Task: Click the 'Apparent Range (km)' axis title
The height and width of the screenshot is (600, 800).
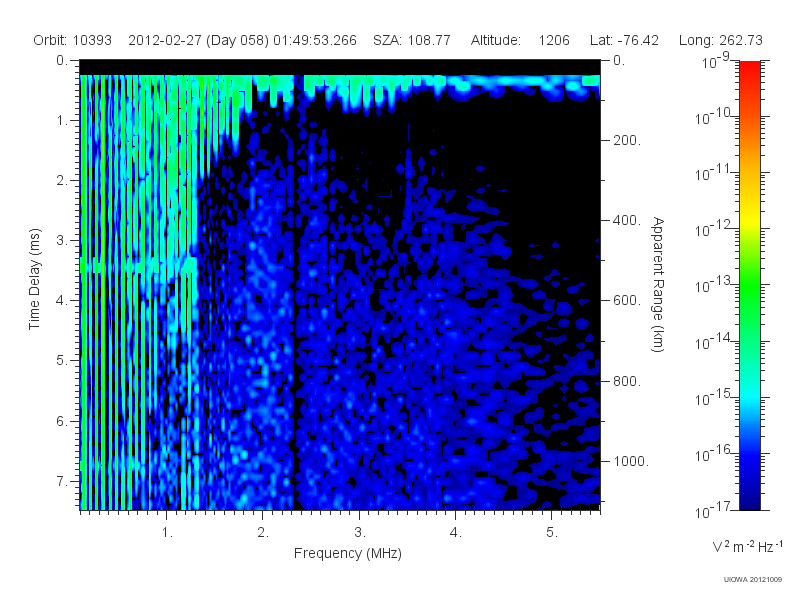Action: (x=658, y=284)
